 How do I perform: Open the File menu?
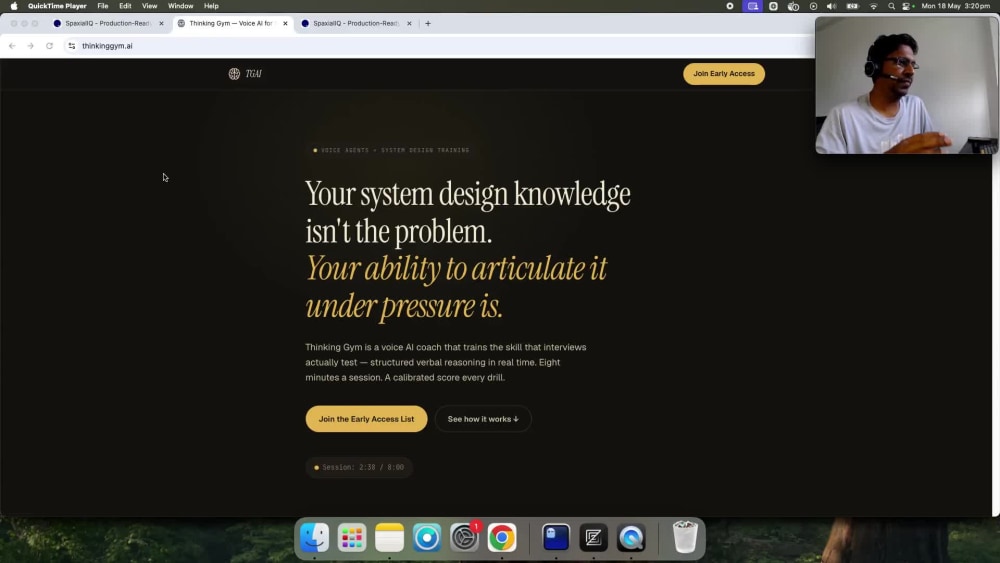coord(103,6)
